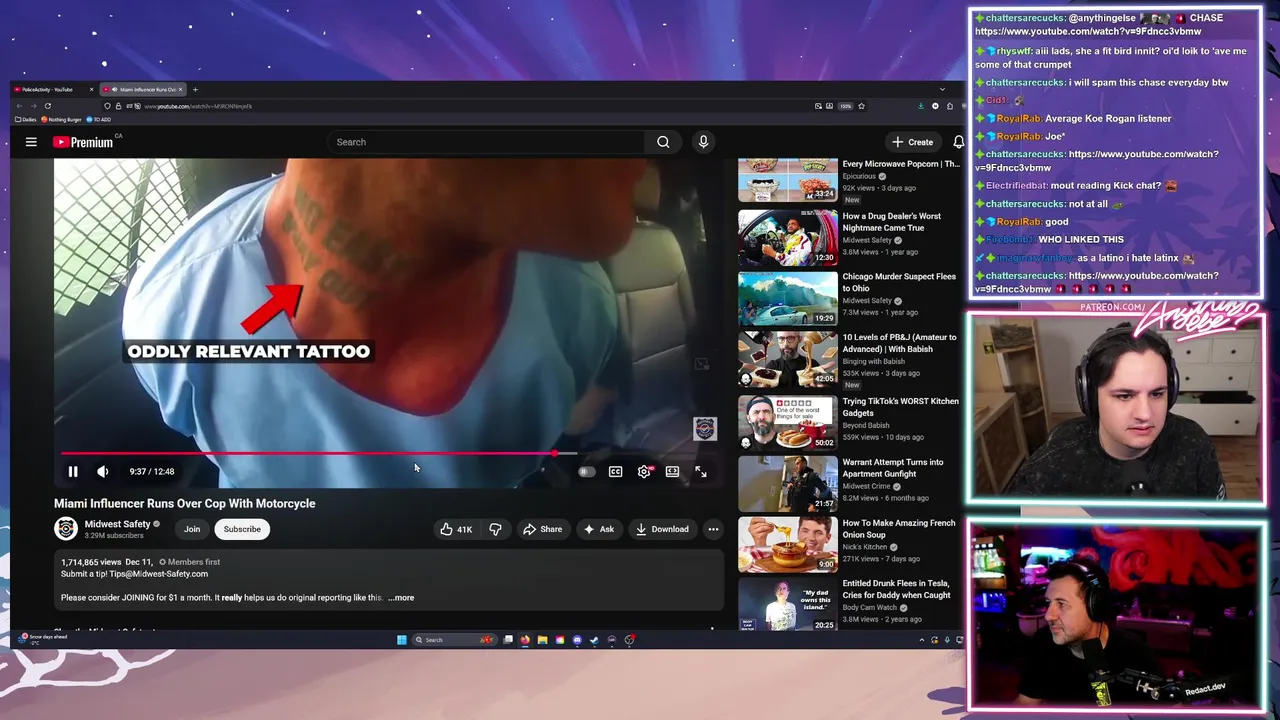
Task: Open Chicago Murder Suspect Flees video thumbnail
Action: point(788,297)
